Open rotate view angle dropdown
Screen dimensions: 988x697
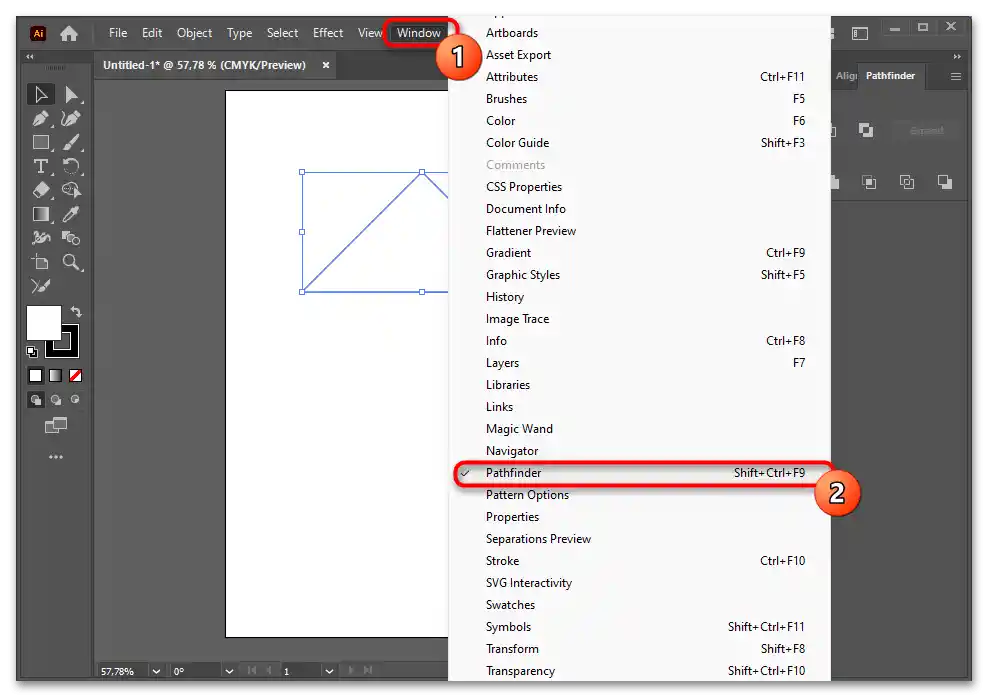pos(229,671)
